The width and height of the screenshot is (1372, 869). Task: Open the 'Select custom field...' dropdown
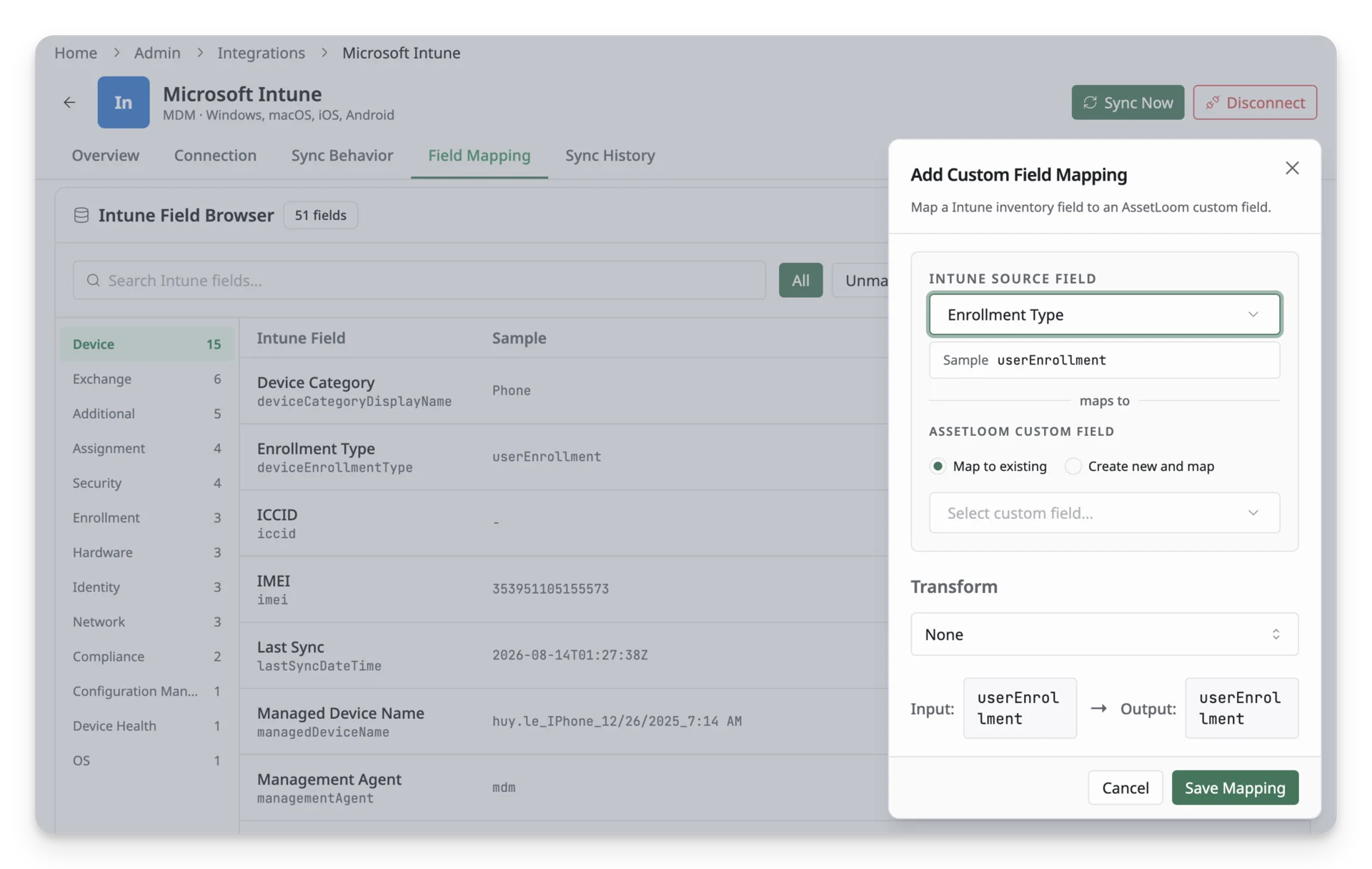click(1104, 513)
